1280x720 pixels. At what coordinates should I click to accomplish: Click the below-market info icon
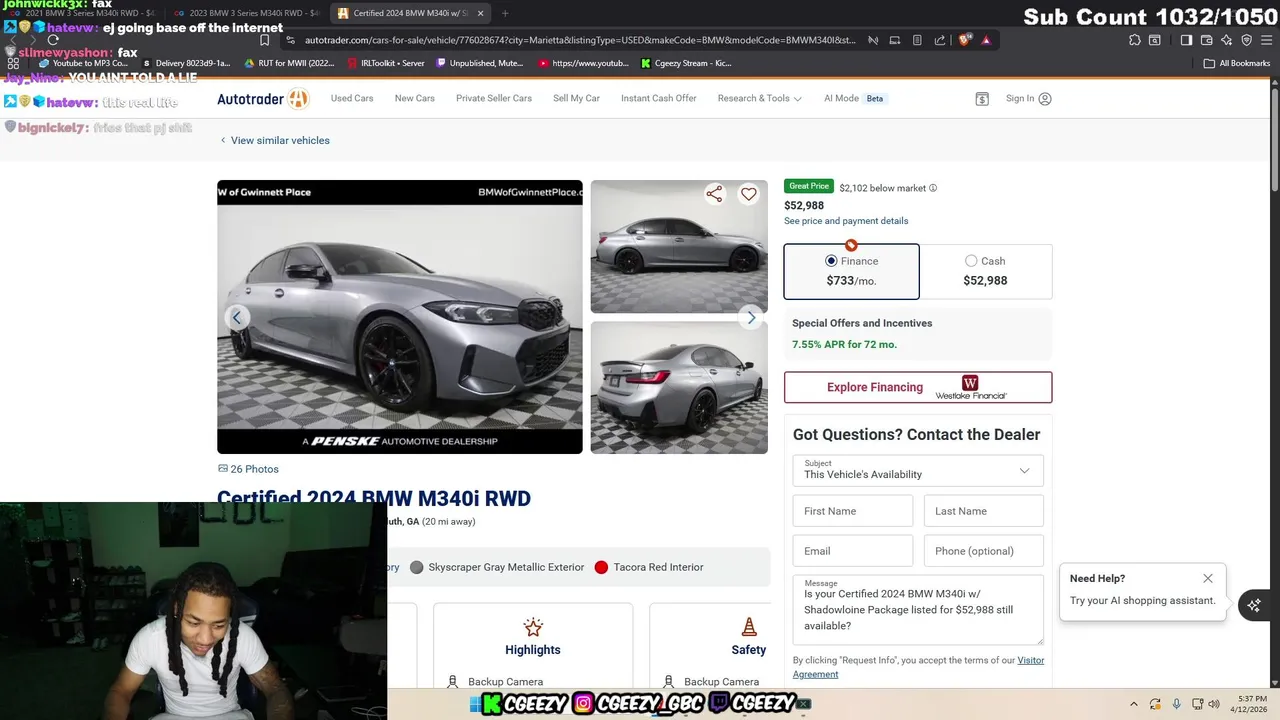pos(933,188)
